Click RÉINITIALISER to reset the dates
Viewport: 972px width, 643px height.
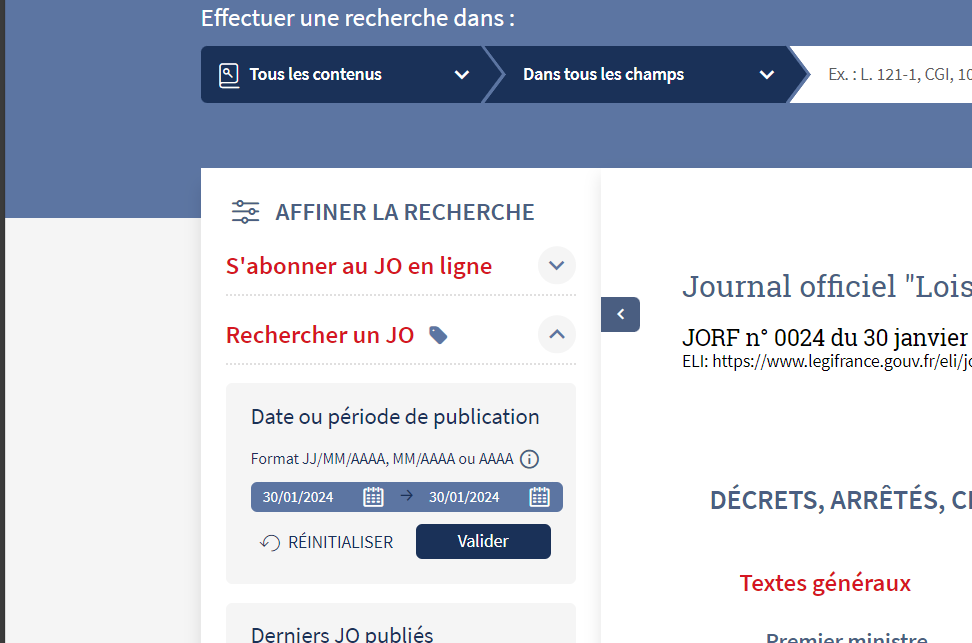(x=327, y=542)
